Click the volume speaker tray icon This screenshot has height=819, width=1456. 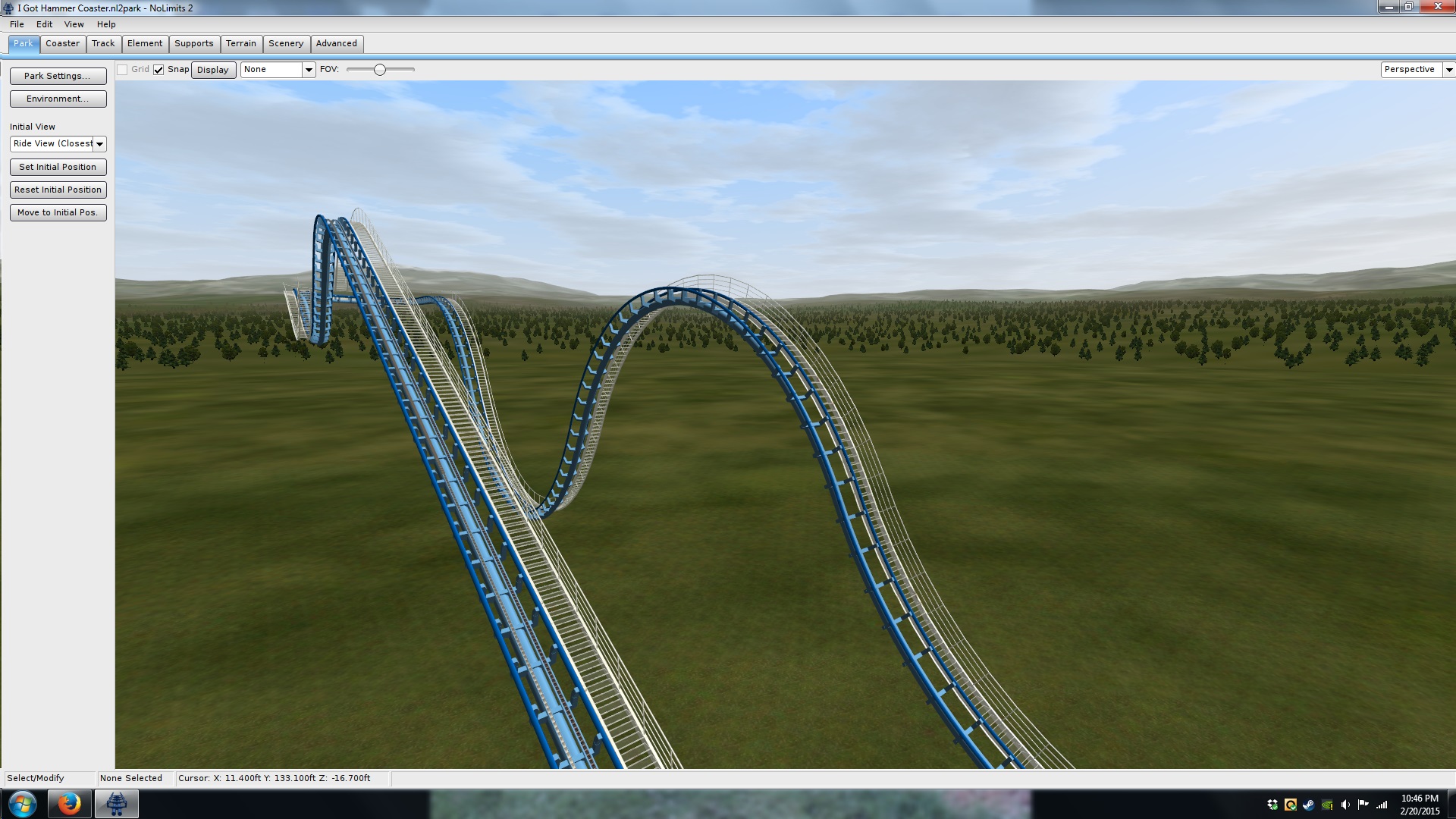pos(1345,805)
